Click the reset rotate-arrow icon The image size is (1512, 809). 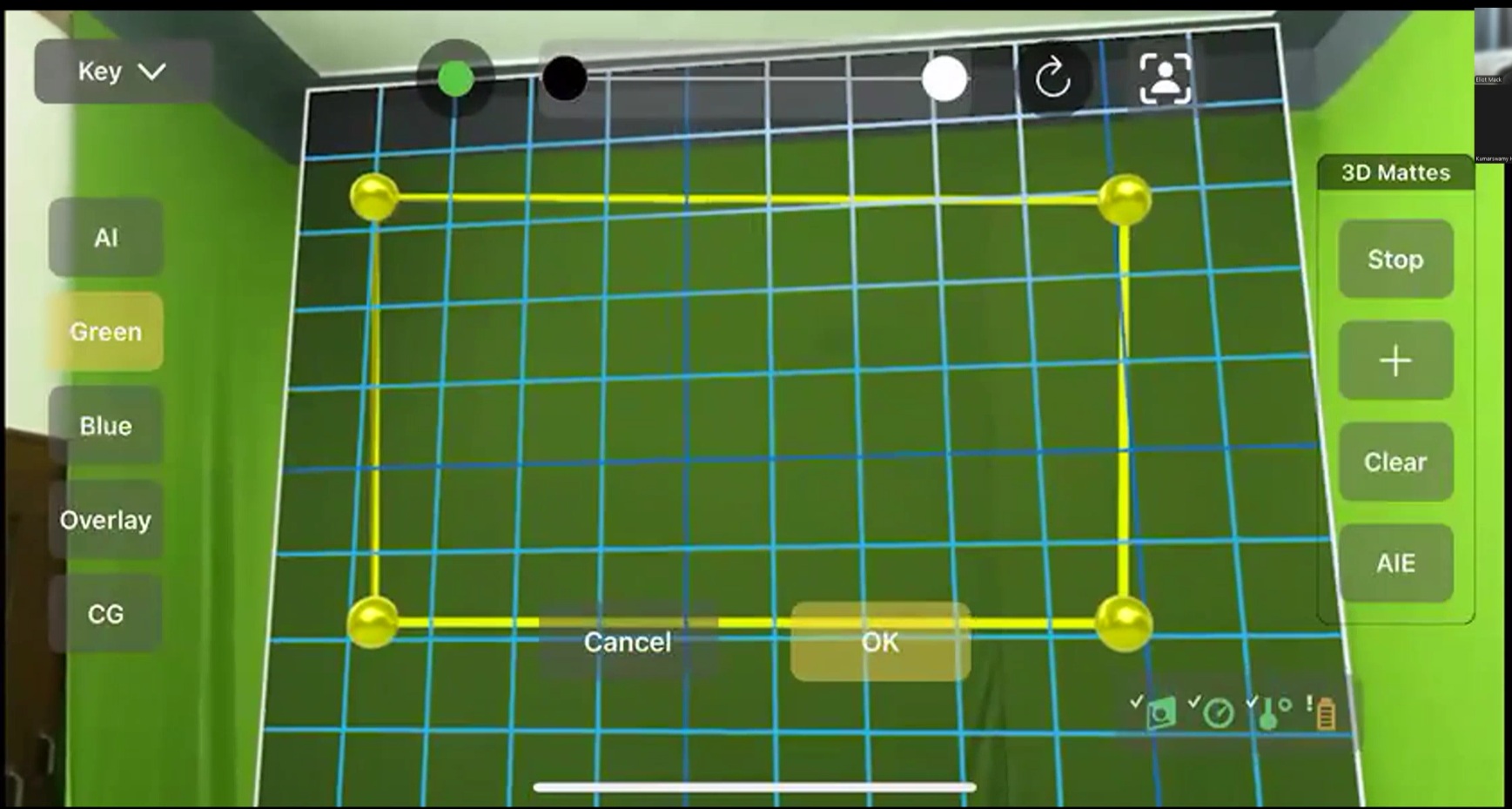[1053, 78]
